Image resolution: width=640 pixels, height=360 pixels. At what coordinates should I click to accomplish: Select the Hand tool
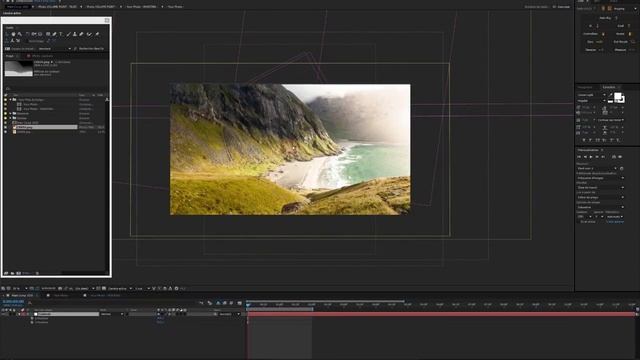click(13, 34)
